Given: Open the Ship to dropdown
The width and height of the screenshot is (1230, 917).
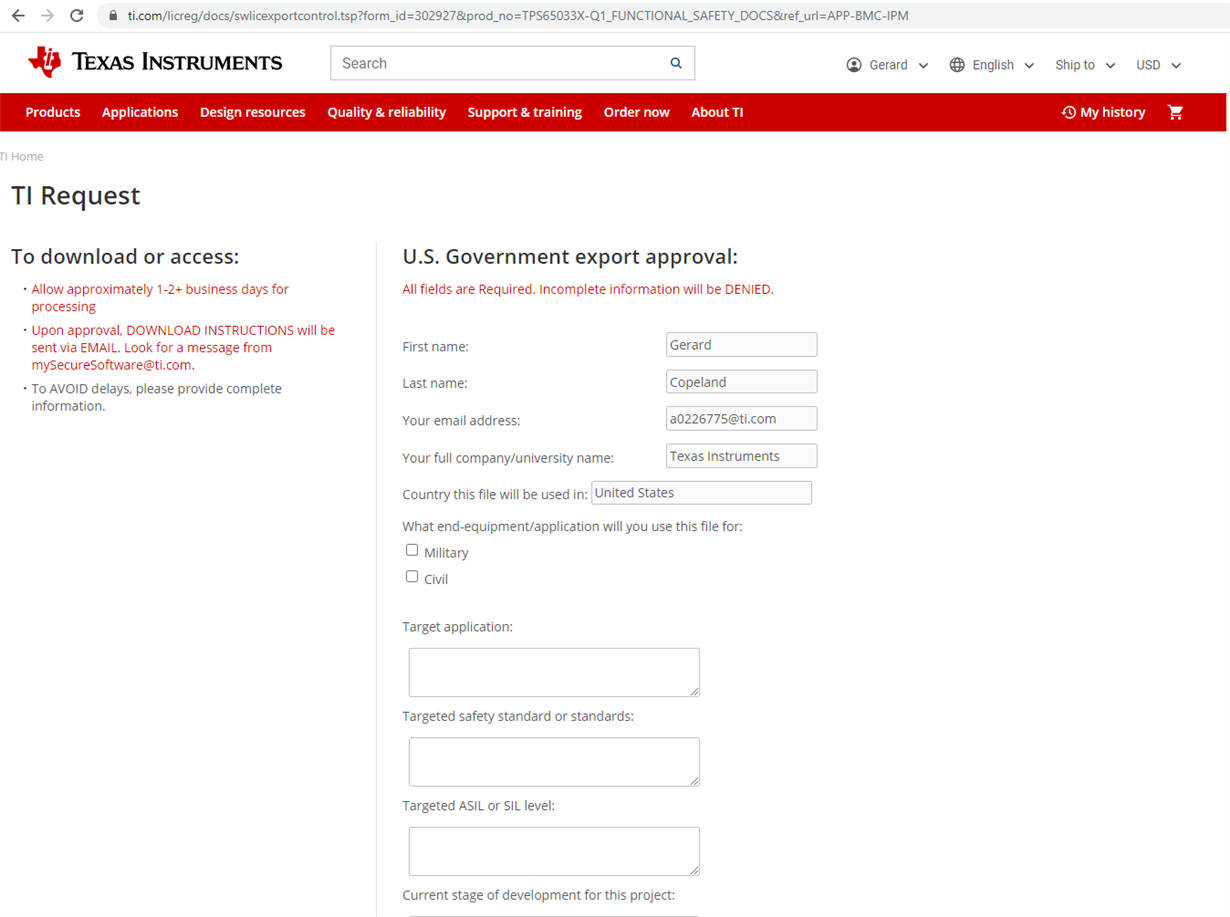Looking at the screenshot, I should (1085, 65).
